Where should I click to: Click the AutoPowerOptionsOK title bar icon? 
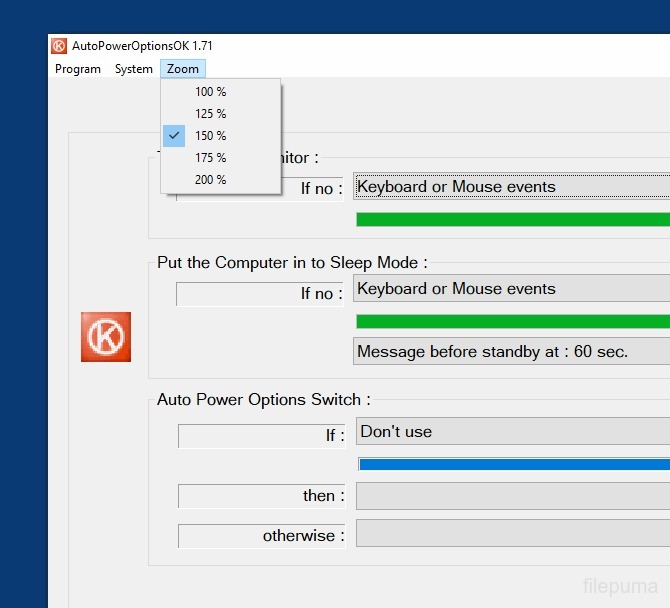point(59,46)
